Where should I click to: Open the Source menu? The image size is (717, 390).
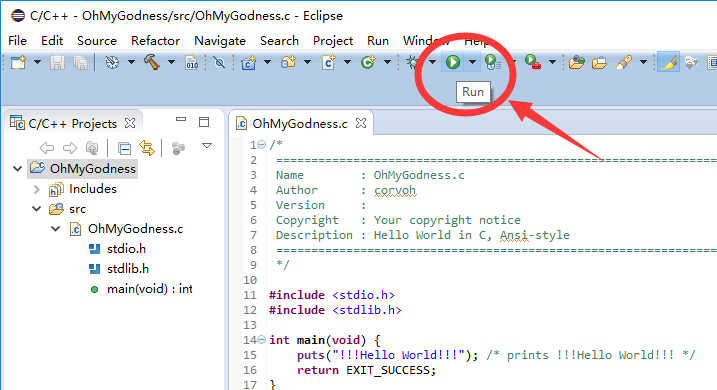pos(97,41)
